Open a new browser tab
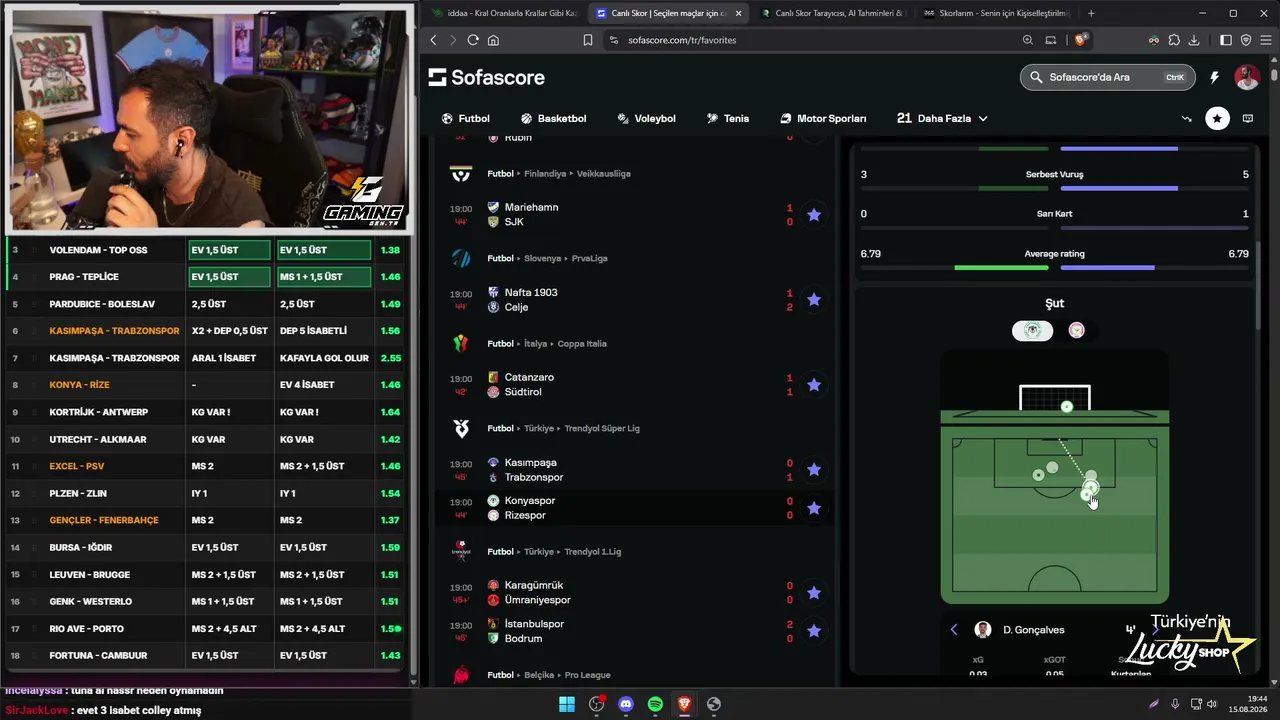The image size is (1280, 720). 1091,13
